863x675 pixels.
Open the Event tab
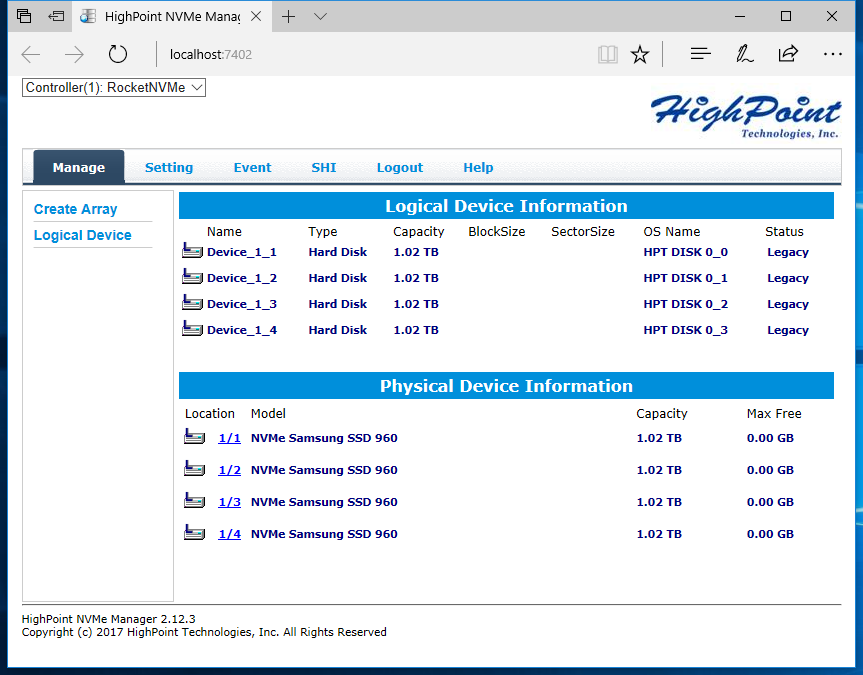click(252, 167)
